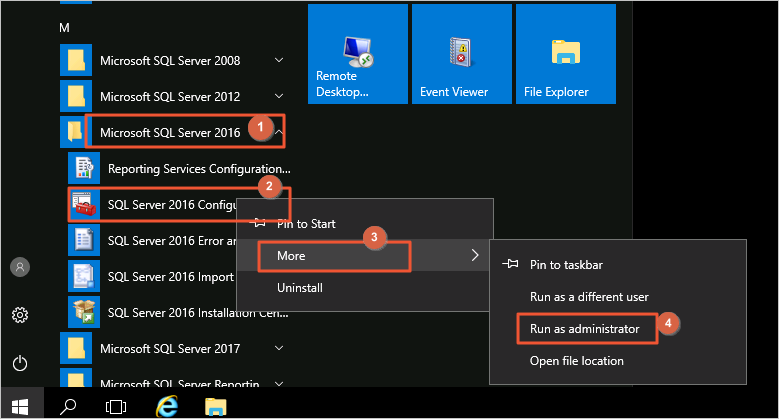
Task: Click SQL Server 2016 Installation Cen text
Action: coord(198,312)
